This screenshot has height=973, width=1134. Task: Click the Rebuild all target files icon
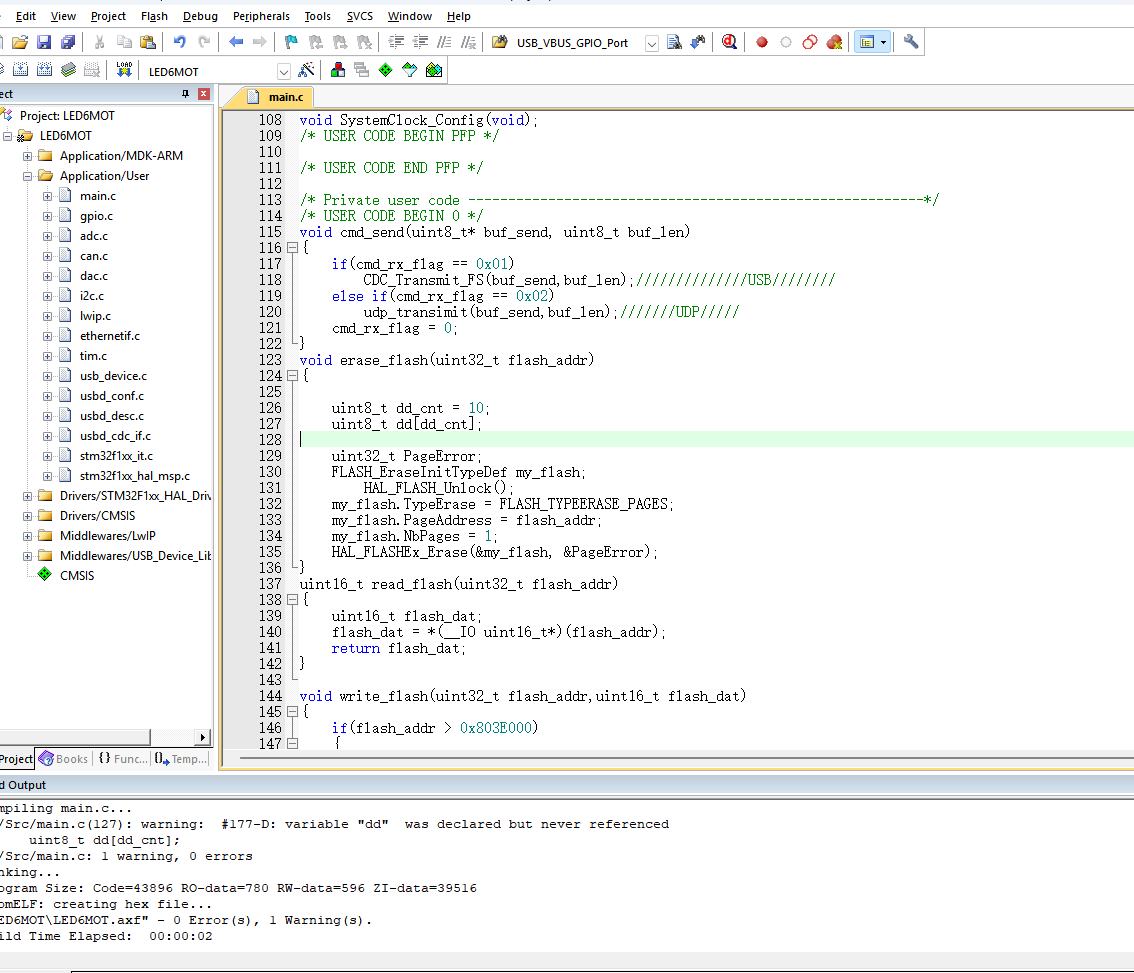point(44,70)
